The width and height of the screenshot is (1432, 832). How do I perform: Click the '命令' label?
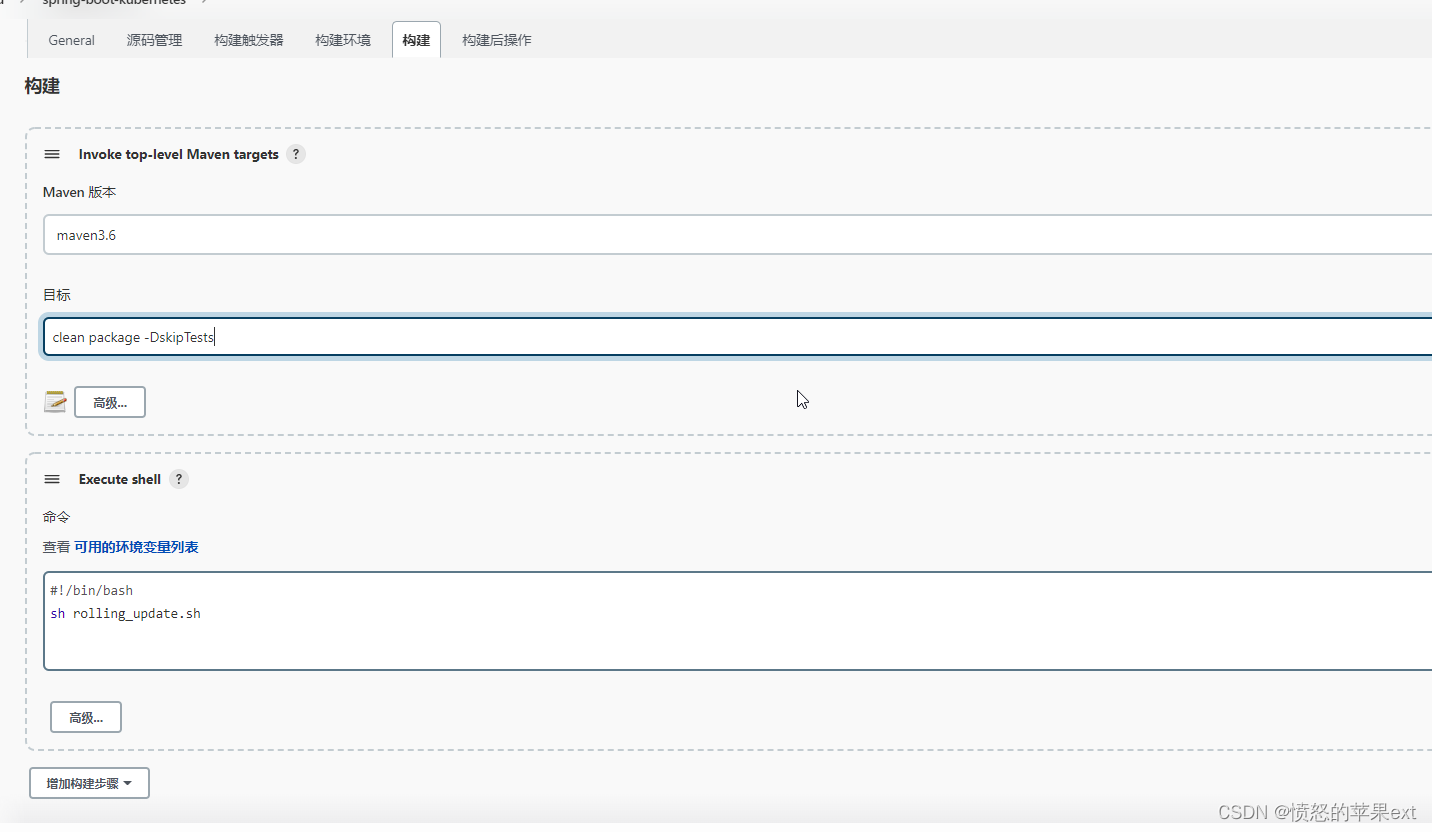pos(57,517)
